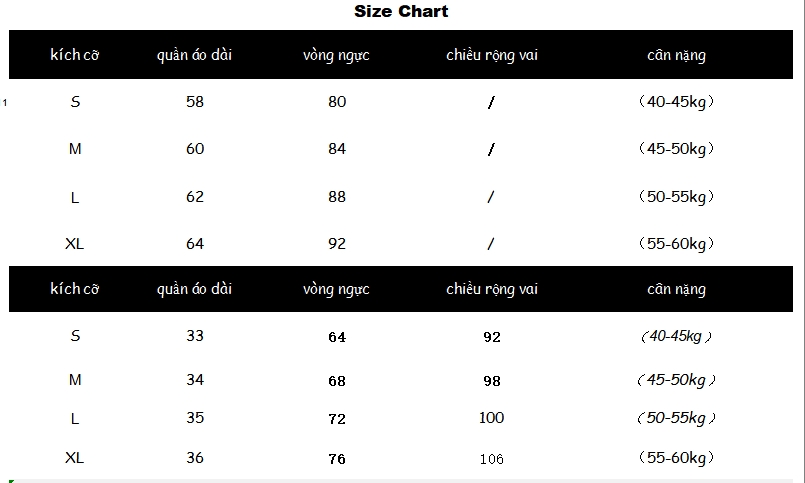Click the 60 length cell
This screenshot has height=483, width=805.
pyautogui.click(x=195, y=149)
